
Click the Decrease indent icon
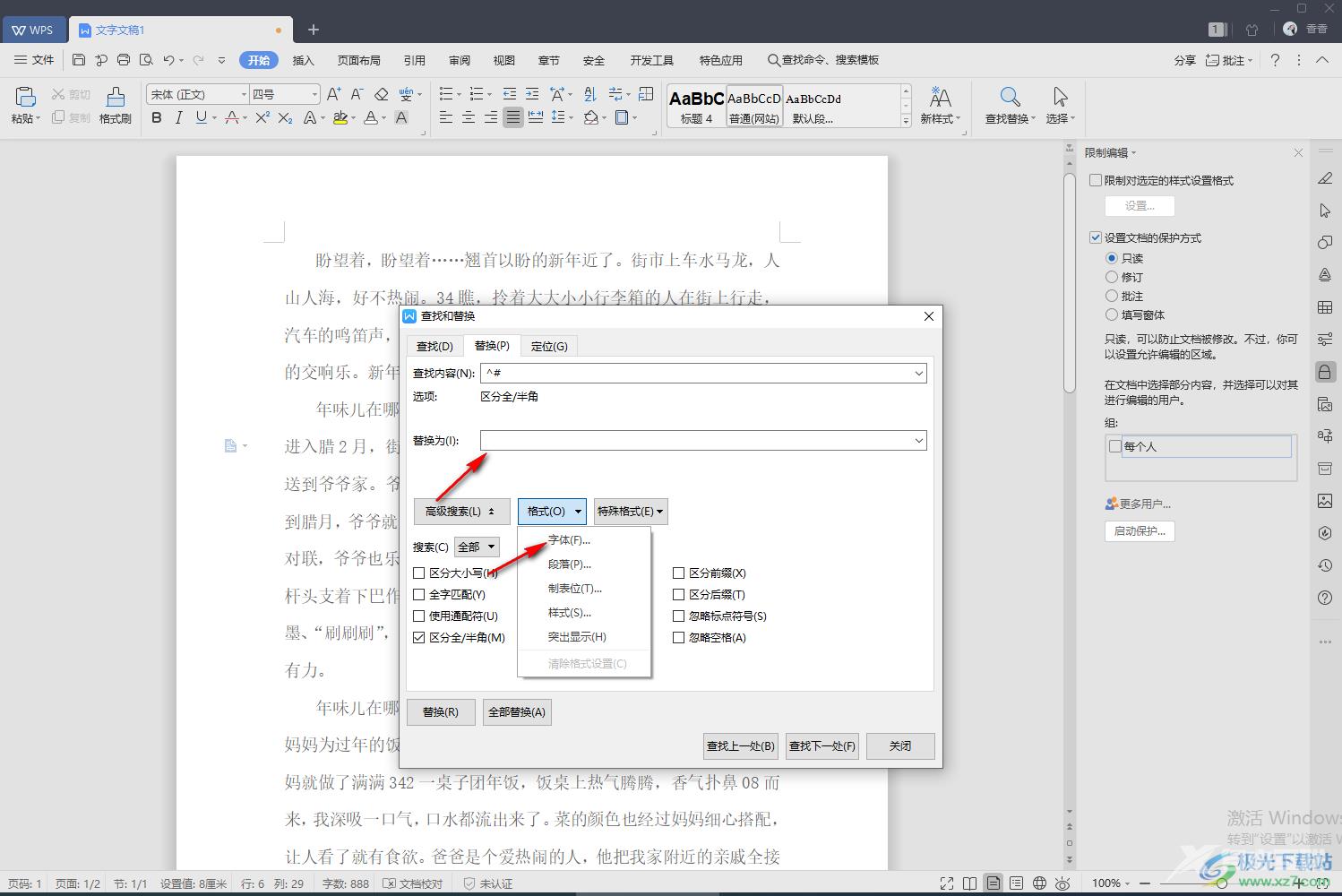pyautogui.click(x=510, y=94)
